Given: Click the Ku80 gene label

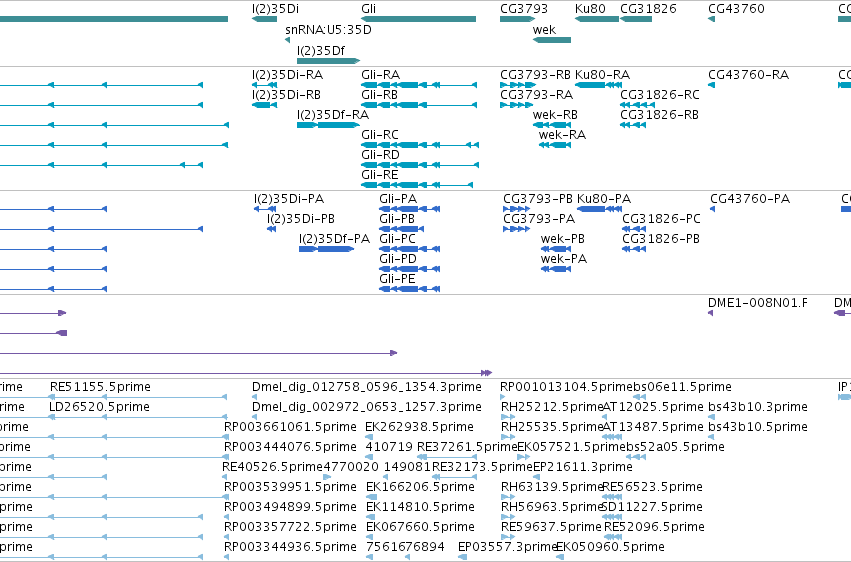Looking at the screenshot, I should [x=590, y=9].
